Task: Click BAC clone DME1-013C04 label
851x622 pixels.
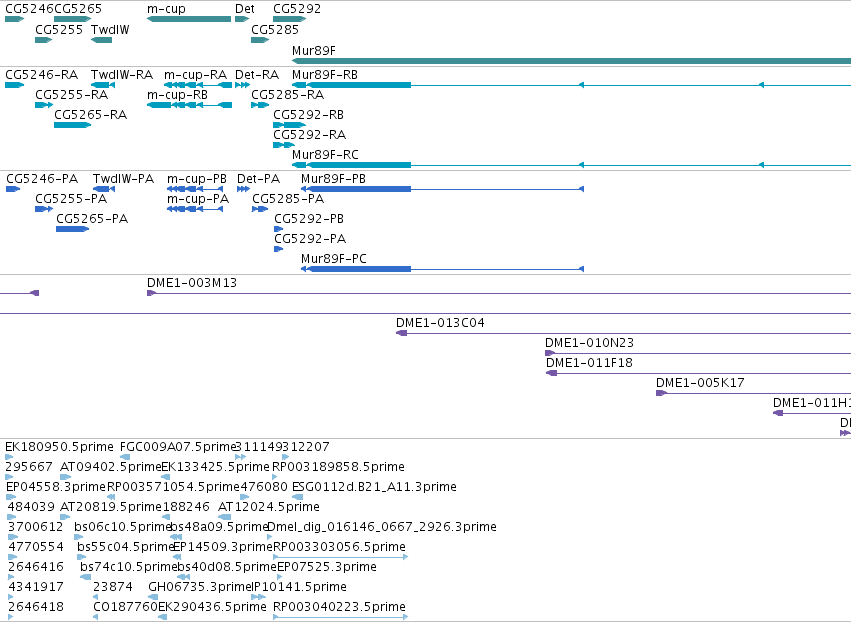Action: point(440,323)
